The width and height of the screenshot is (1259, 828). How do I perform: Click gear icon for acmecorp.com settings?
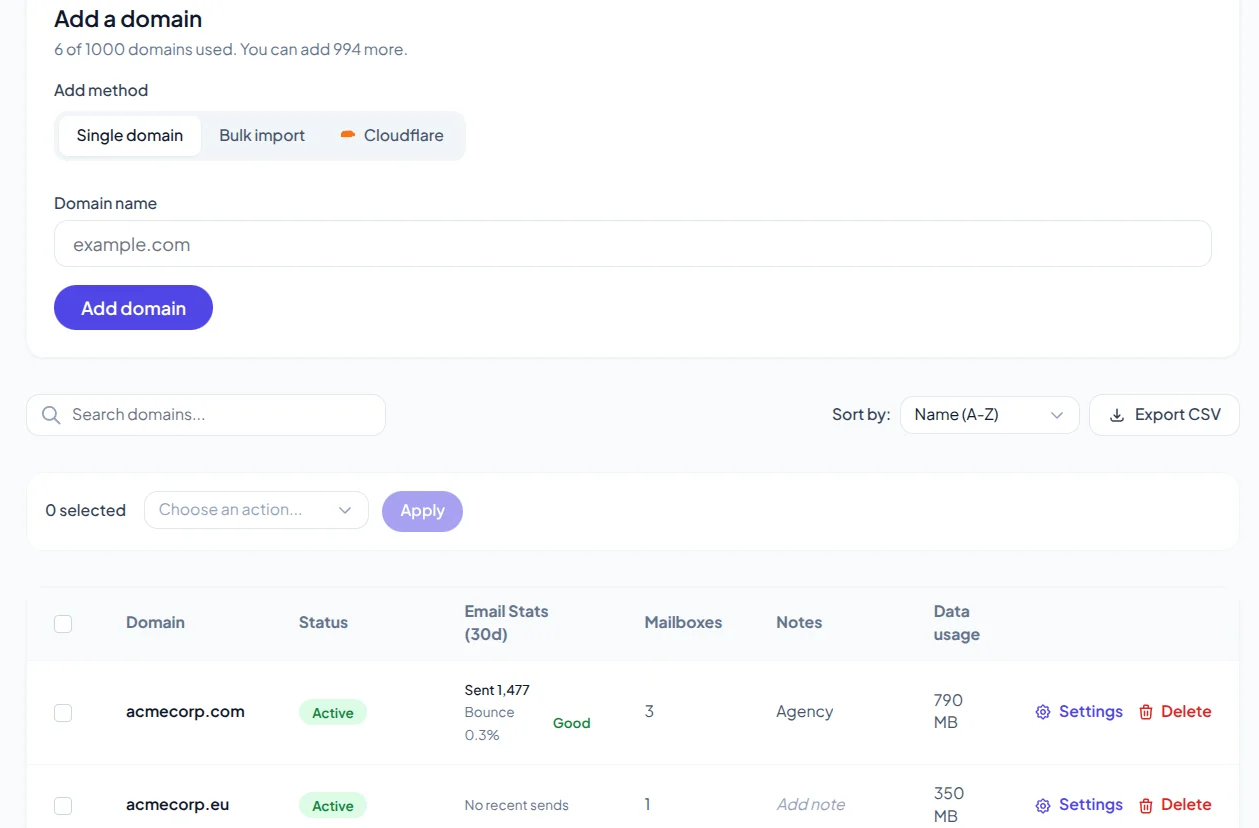[x=1043, y=712]
